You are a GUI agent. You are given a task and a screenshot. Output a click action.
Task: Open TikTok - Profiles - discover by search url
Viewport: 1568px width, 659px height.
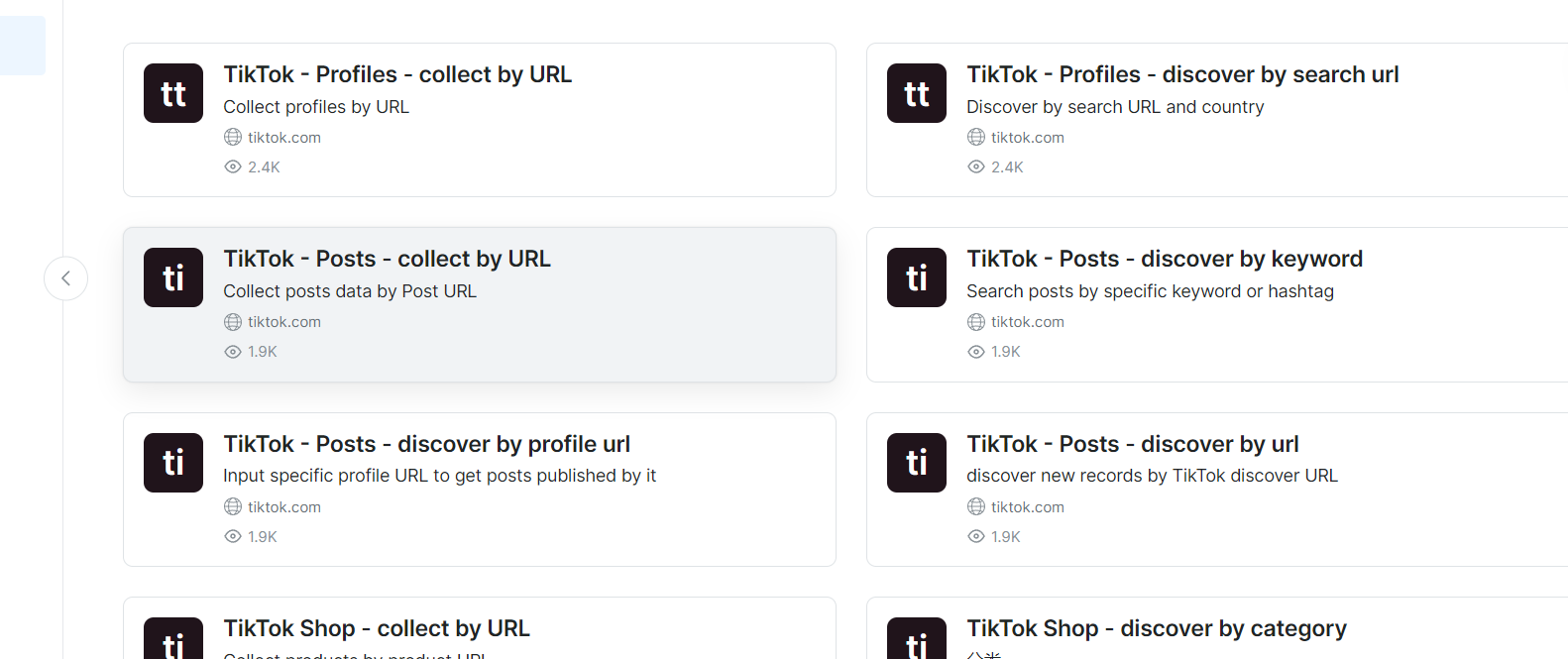(1182, 74)
